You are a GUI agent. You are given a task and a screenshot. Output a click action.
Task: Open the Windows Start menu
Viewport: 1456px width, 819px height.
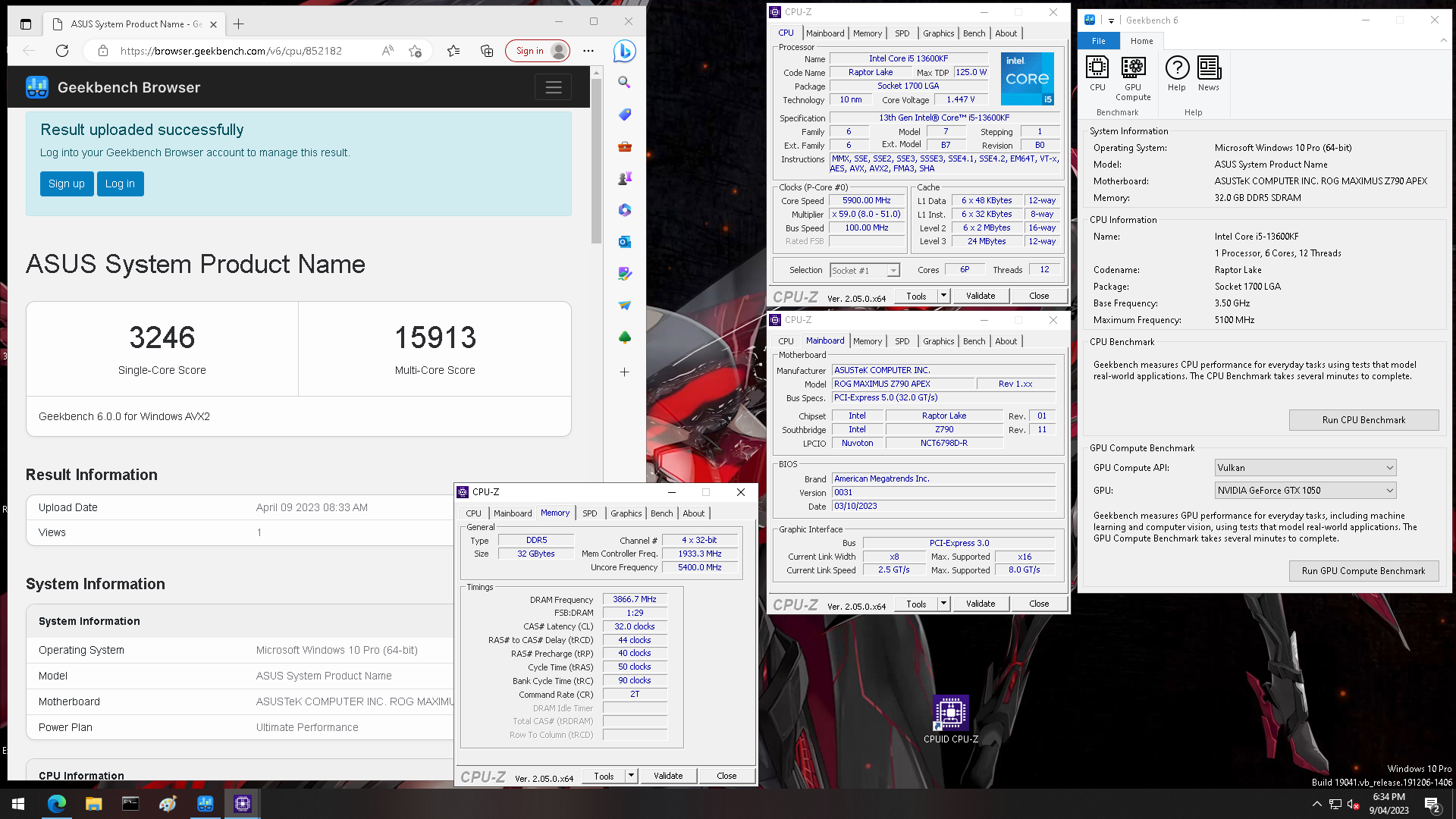pyautogui.click(x=18, y=804)
